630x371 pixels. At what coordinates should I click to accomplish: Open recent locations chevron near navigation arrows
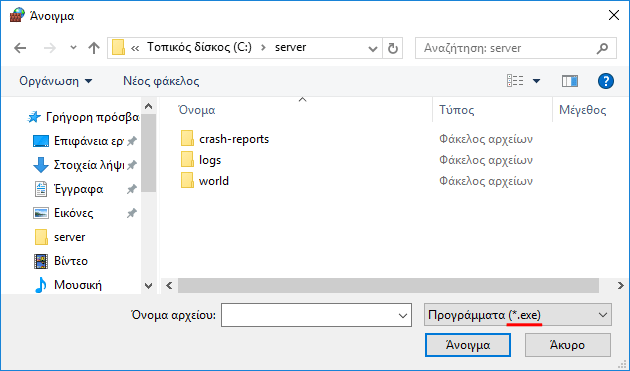tap(73, 48)
